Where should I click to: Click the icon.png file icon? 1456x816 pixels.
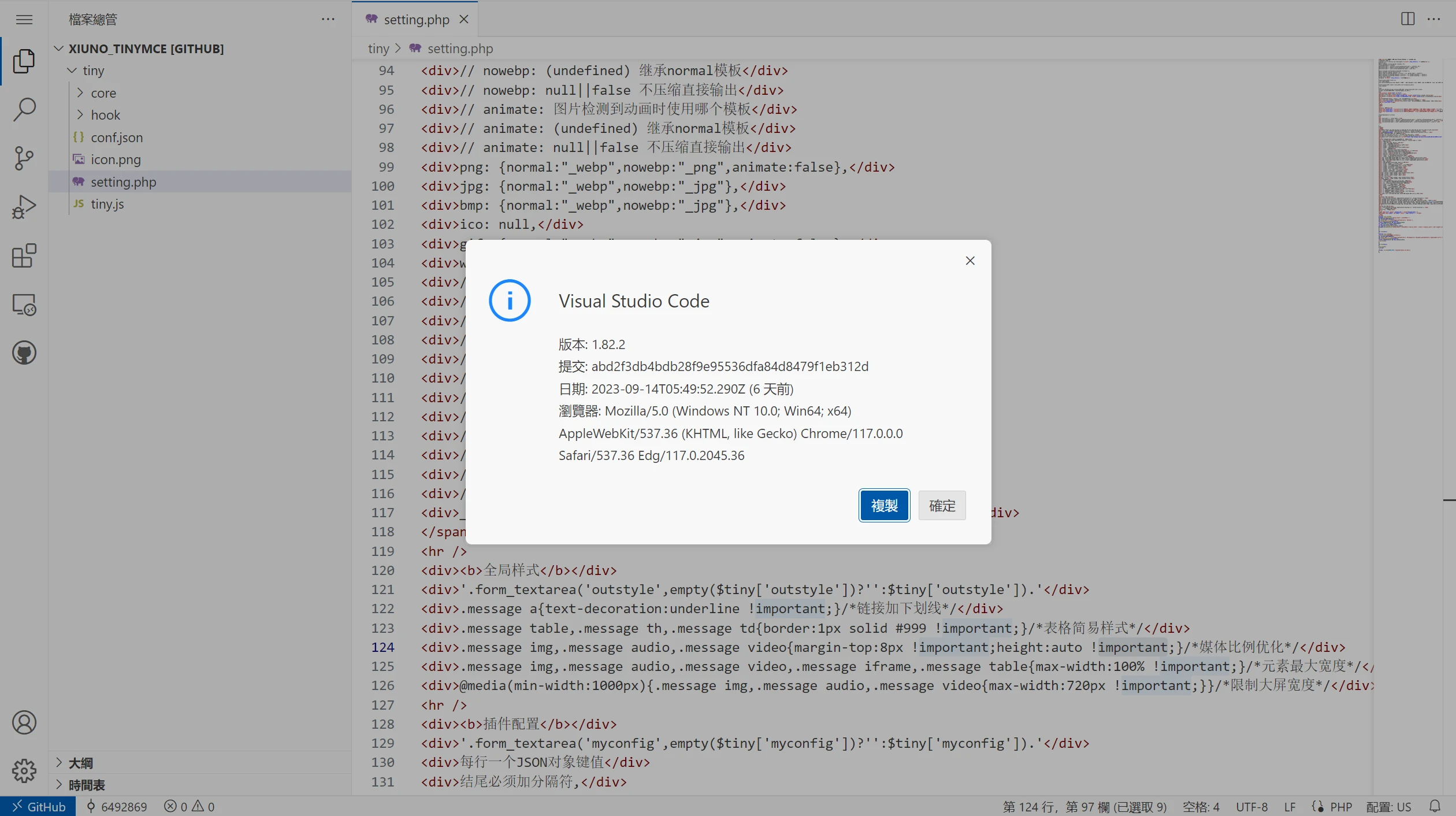pos(79,159)
